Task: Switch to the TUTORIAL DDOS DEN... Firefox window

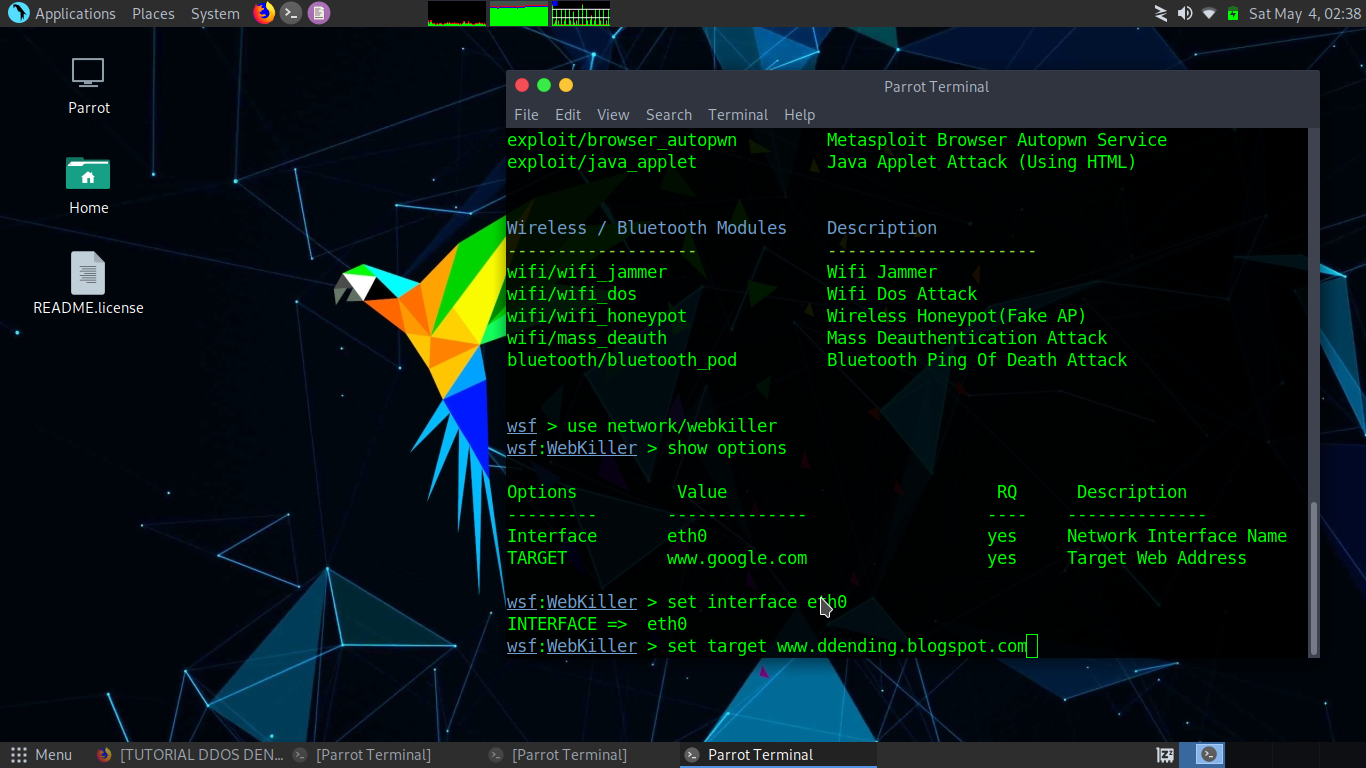Action: (190, 755)
